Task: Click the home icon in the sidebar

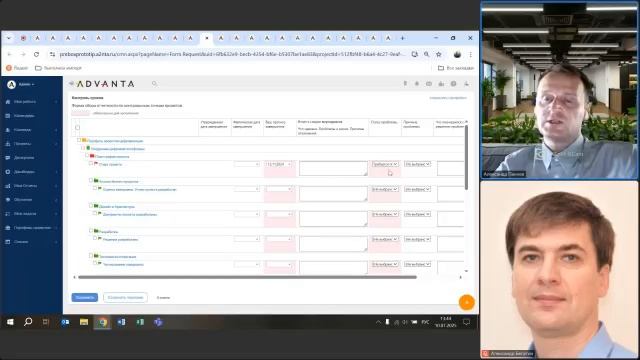Action: [8, 102]
